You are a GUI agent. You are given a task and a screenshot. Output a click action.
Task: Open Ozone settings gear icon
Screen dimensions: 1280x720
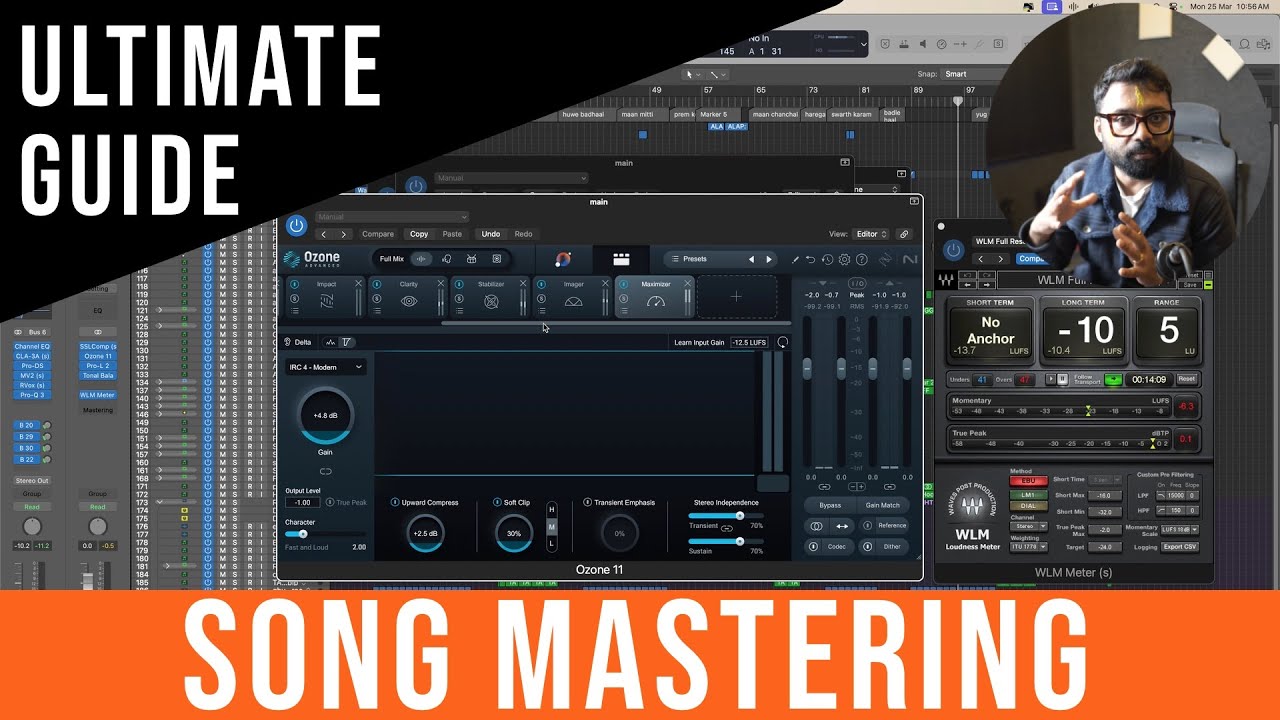pyautogui.click(x=845, y=260)
